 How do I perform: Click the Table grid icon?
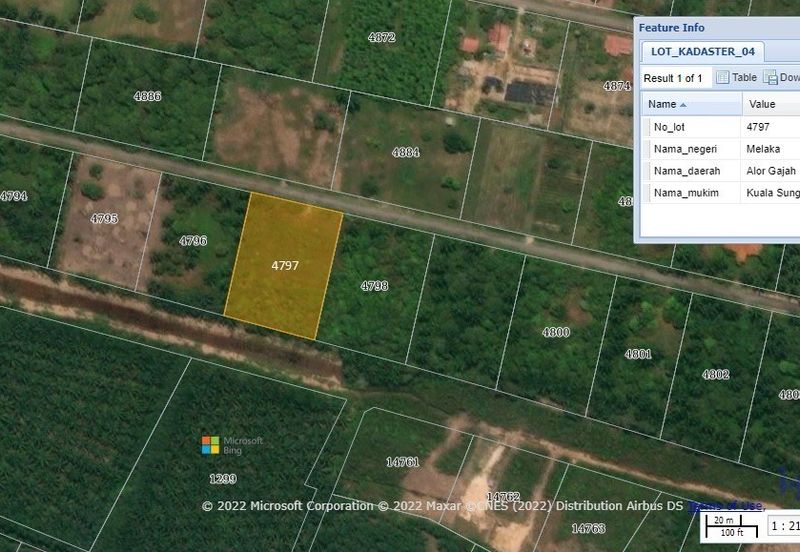coord(722,78)
